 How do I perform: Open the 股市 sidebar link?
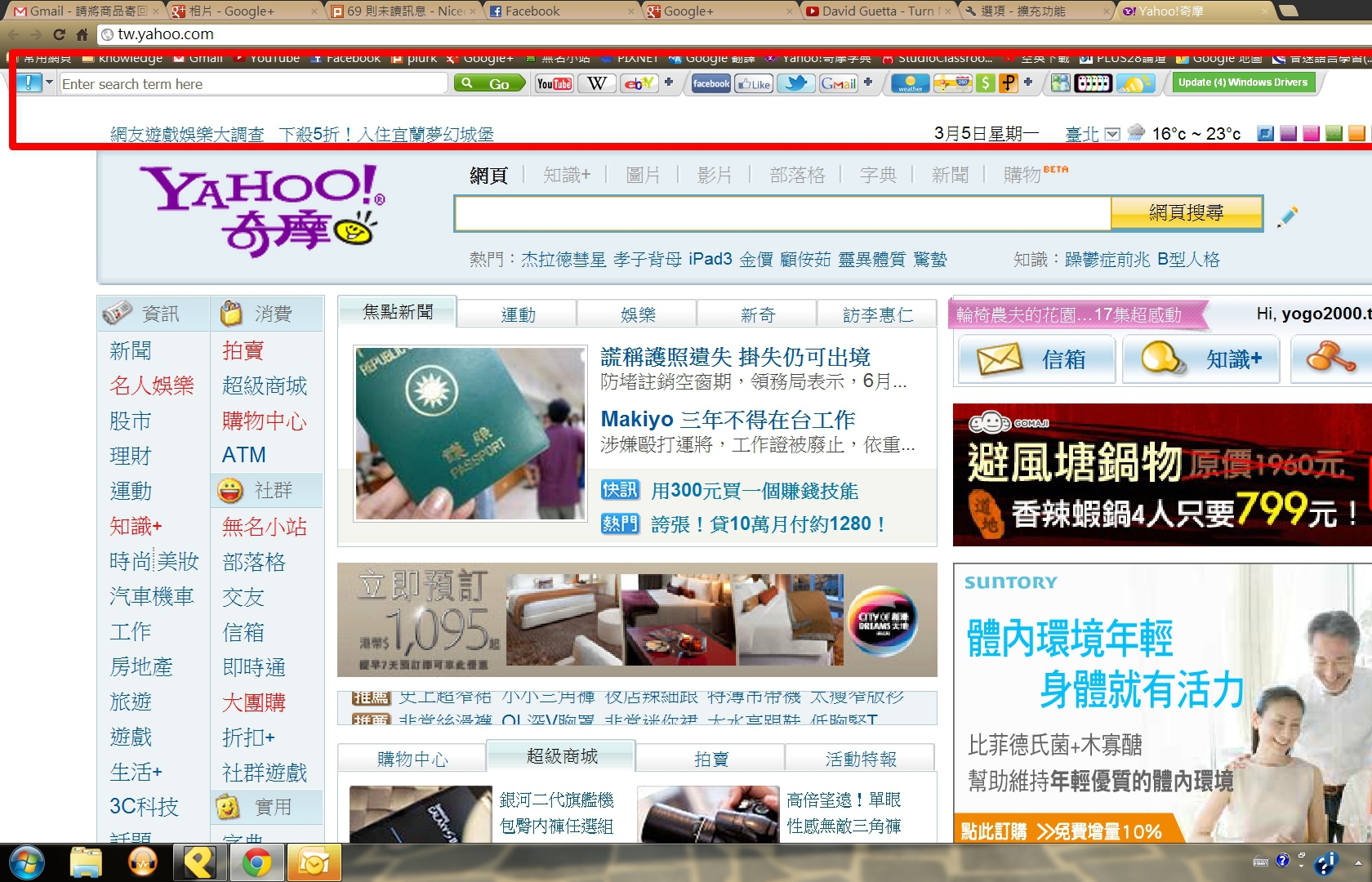131,421
